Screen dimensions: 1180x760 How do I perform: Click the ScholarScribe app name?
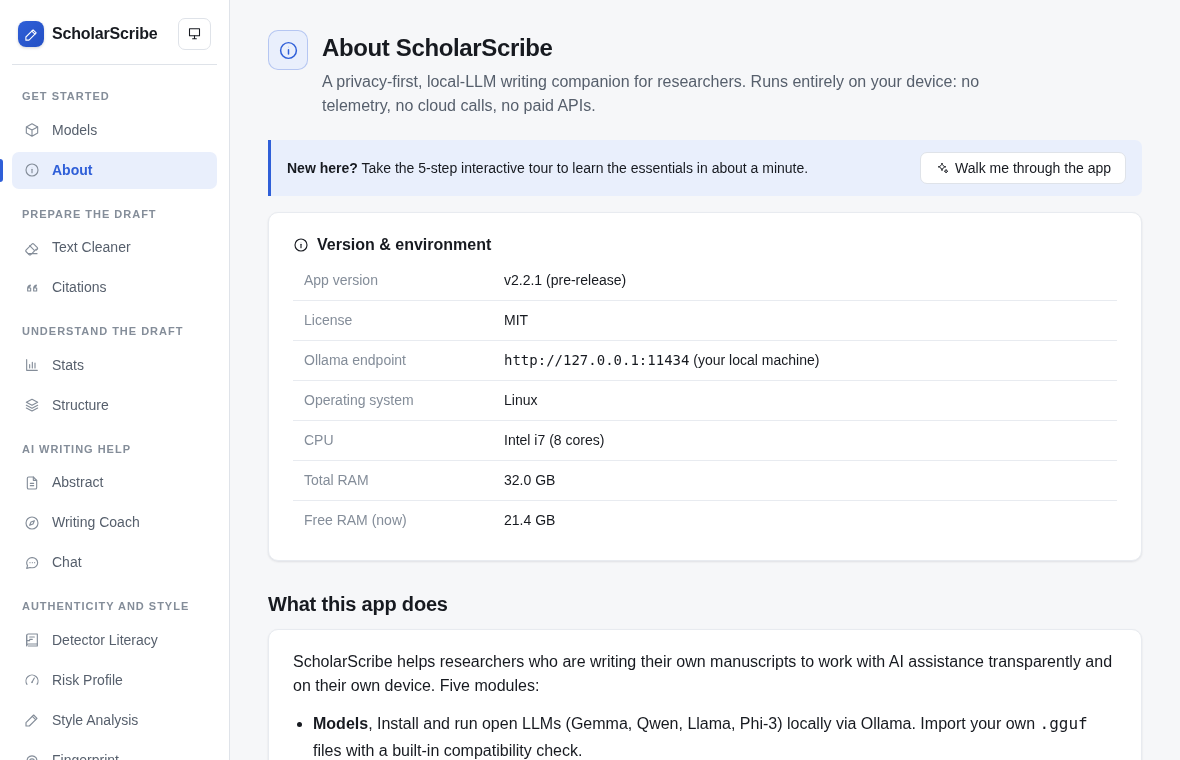click(105, 34)
